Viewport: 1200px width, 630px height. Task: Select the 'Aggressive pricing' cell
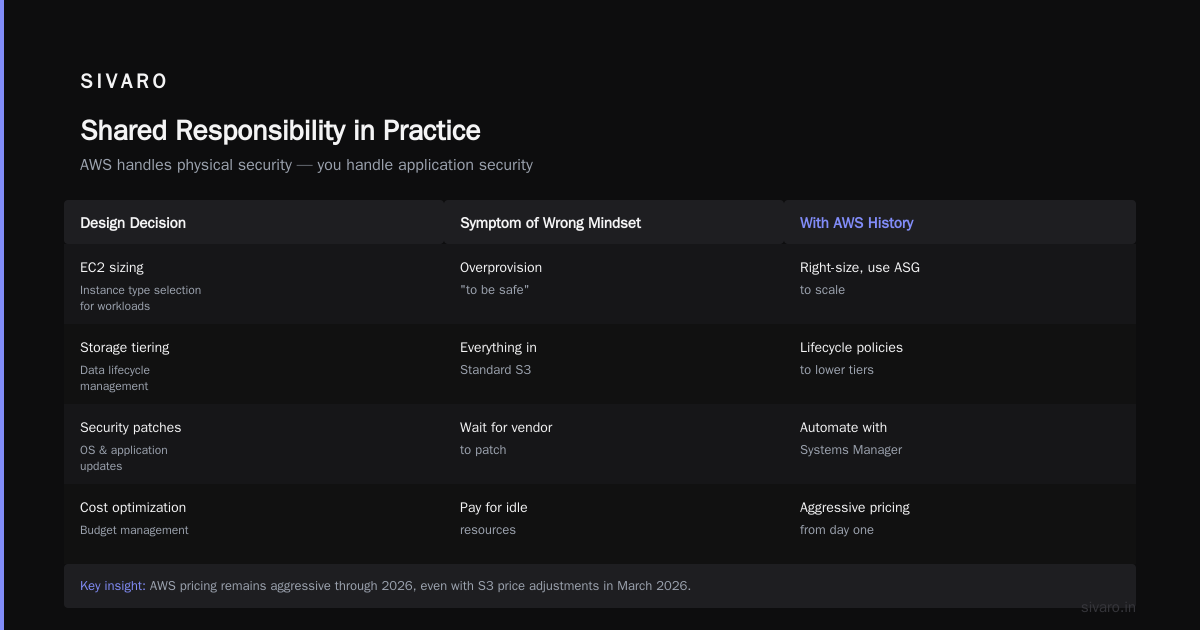(x=855, y=508)
